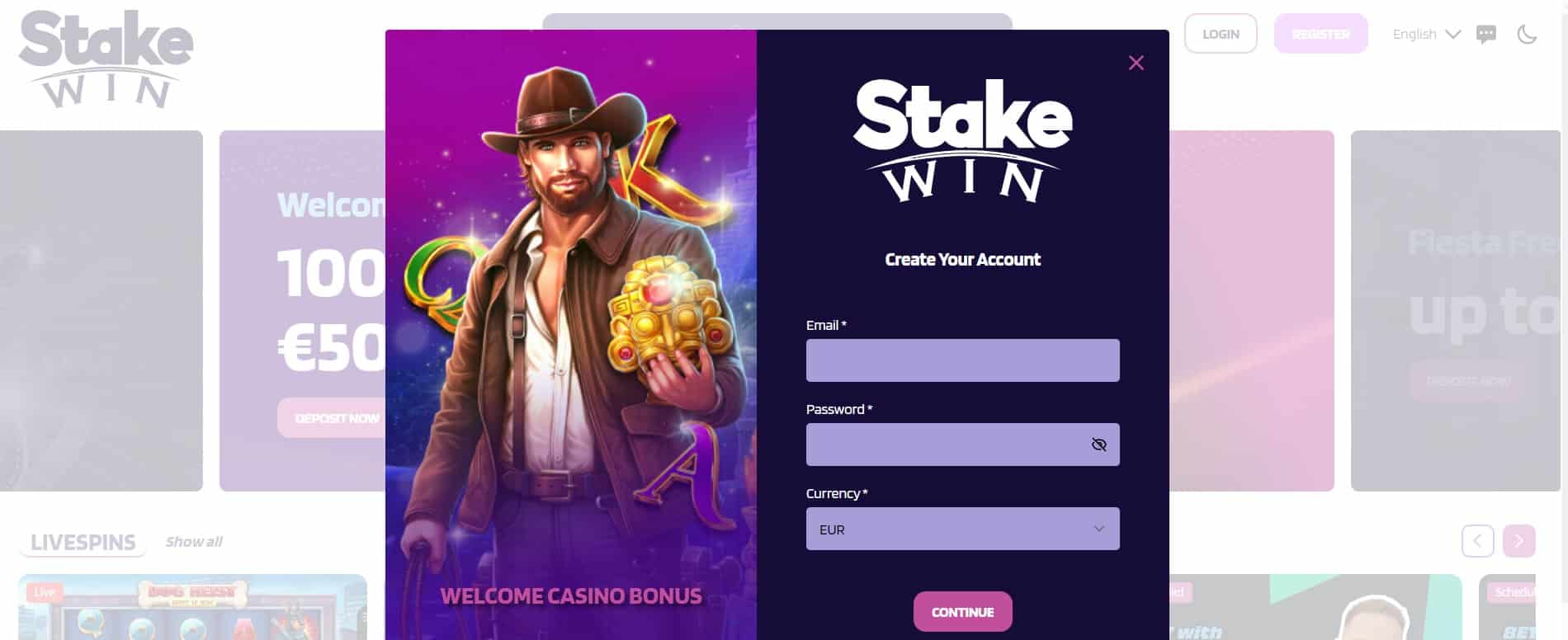1568x640 pixels.
Task: Click the currency dropdown chevron arrow
Action: pos(1098,529)
